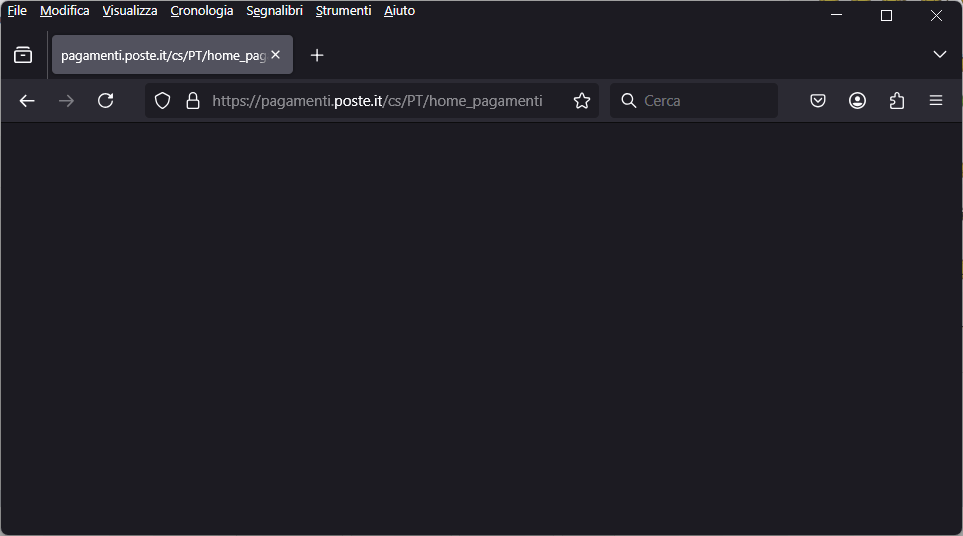Screen dimensions: 963x536
Task: Open the hamburger application menu
Action: pyautogui.click(x=936, y=101)
